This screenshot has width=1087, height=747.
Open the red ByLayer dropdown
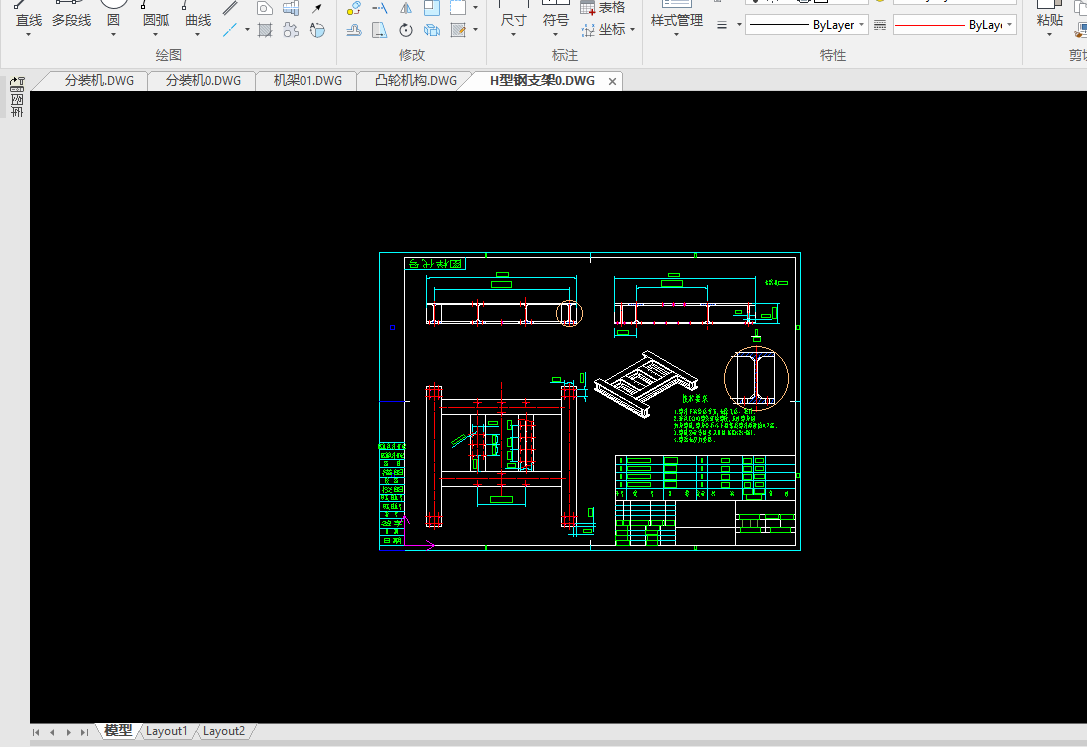pyautogui.click(x=955, y=25)
